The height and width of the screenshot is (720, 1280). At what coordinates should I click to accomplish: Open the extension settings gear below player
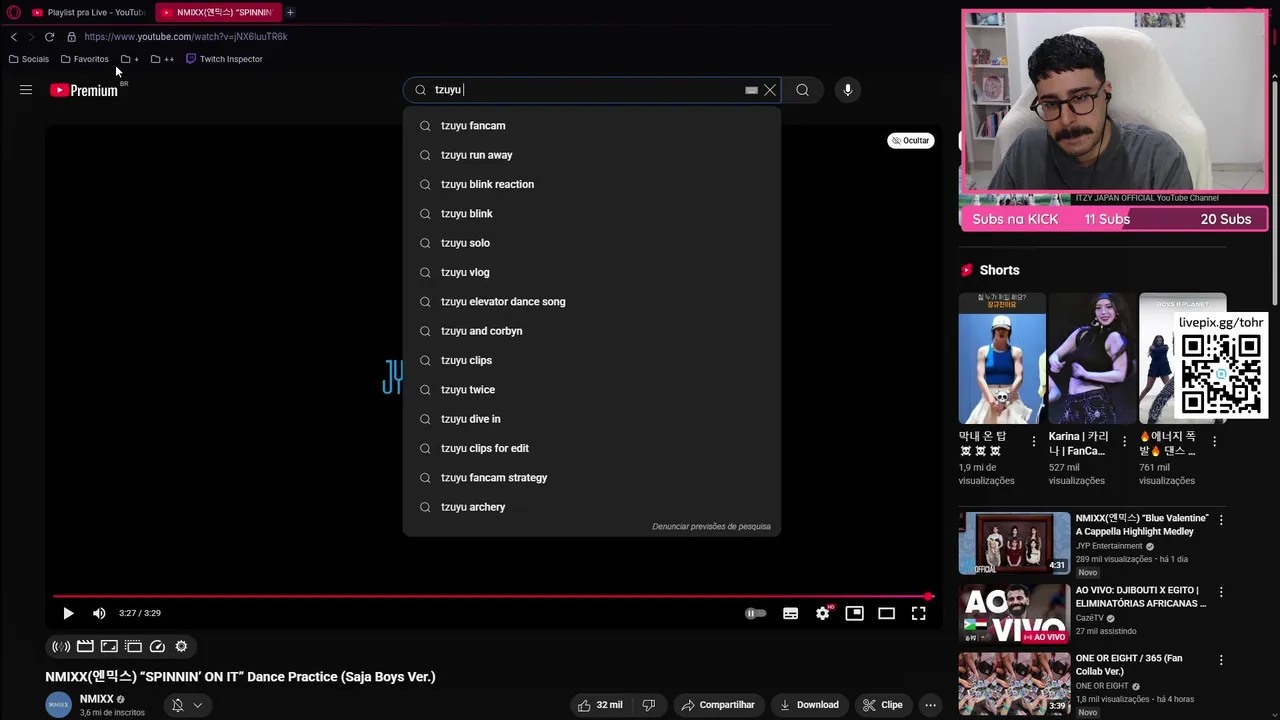(181, 646)
